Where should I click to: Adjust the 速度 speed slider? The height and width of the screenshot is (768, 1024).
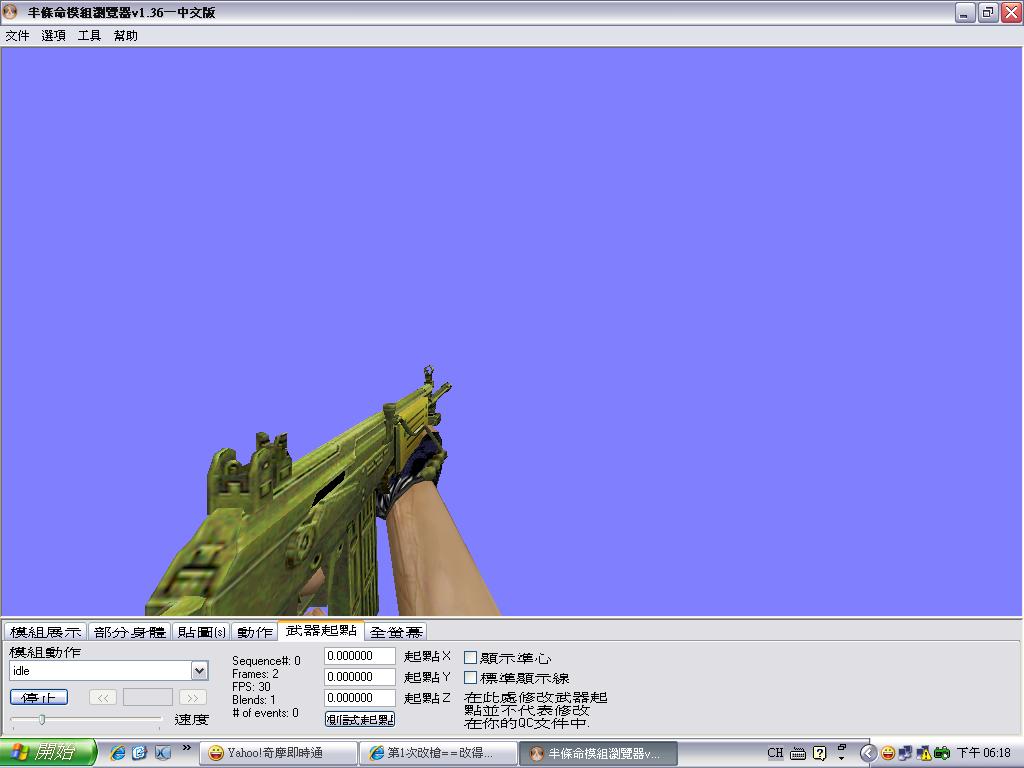[42, 720]
